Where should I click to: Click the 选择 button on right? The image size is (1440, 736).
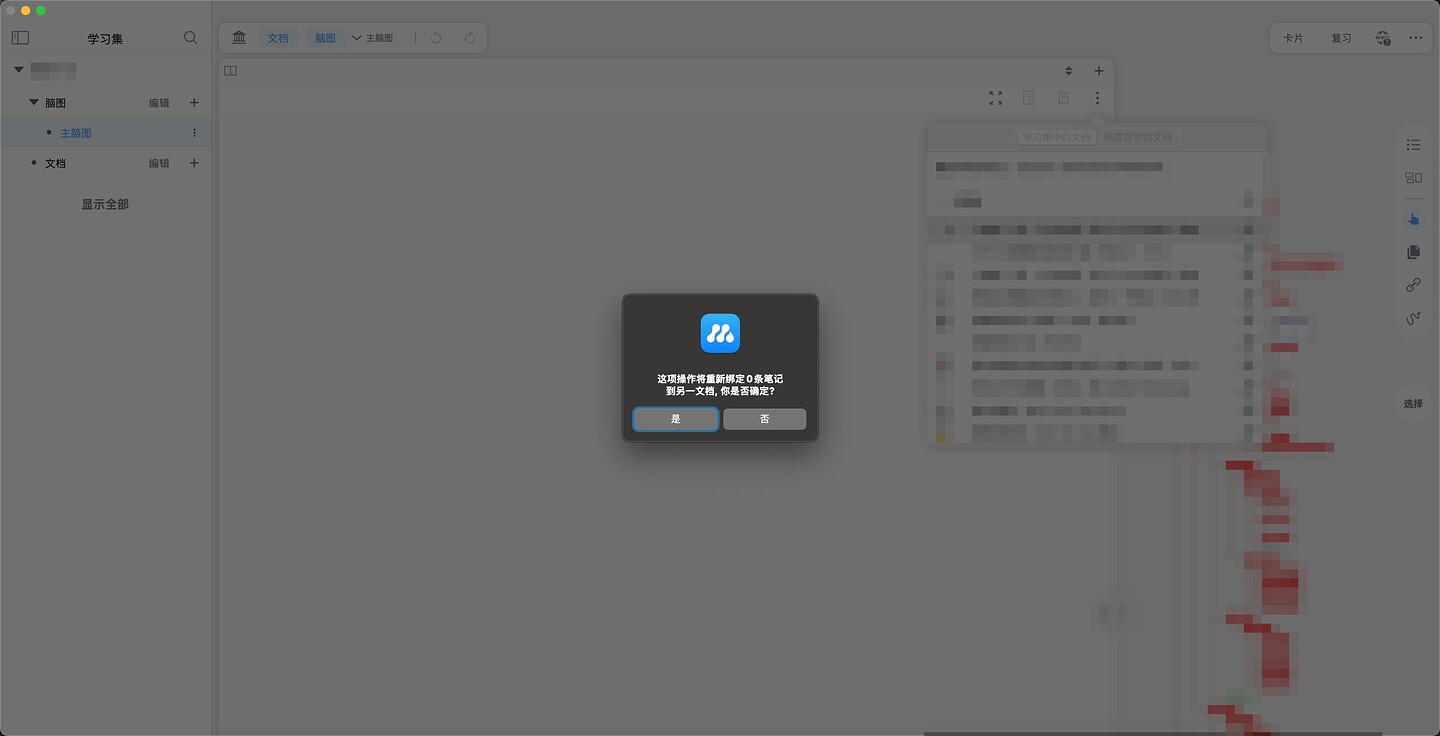pyautogui.click(x=1413, y=404)
